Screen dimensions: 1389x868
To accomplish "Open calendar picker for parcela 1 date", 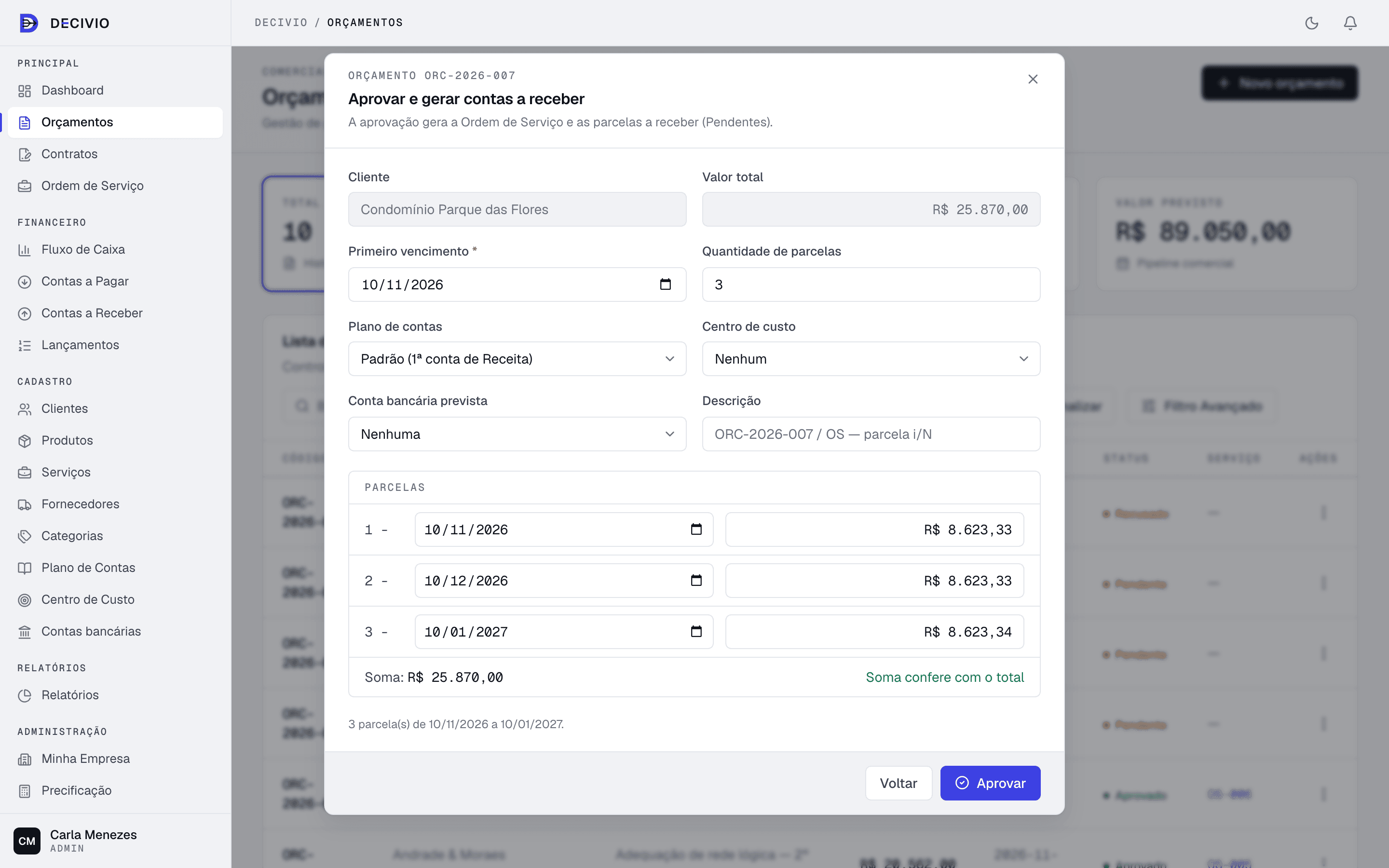I will [x=696, y=529].
